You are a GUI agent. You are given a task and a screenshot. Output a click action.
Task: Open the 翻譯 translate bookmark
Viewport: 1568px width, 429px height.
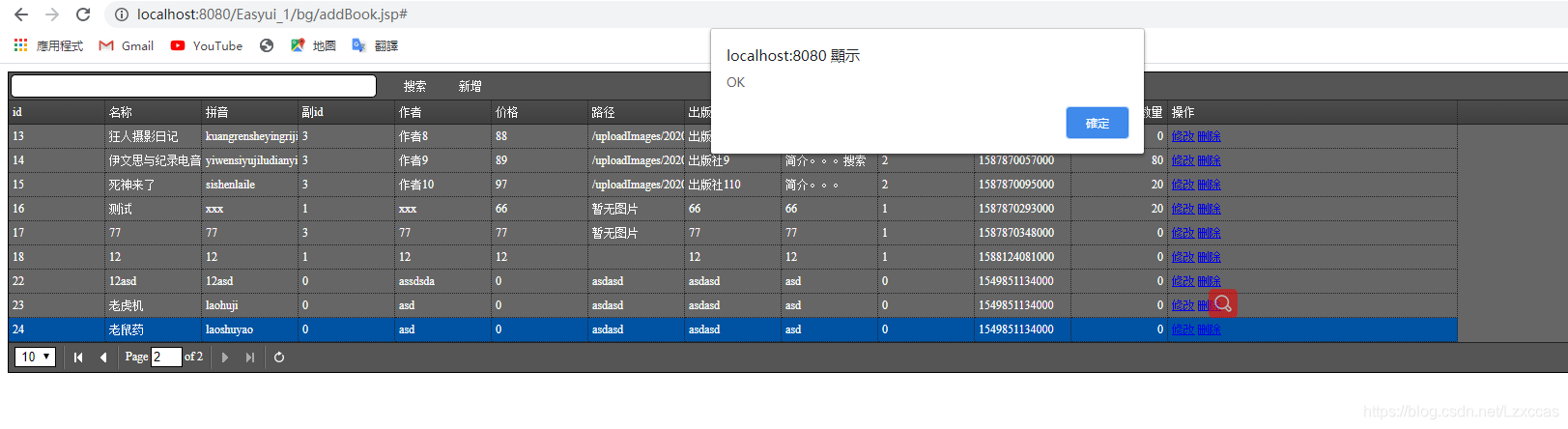pos(375,45)
